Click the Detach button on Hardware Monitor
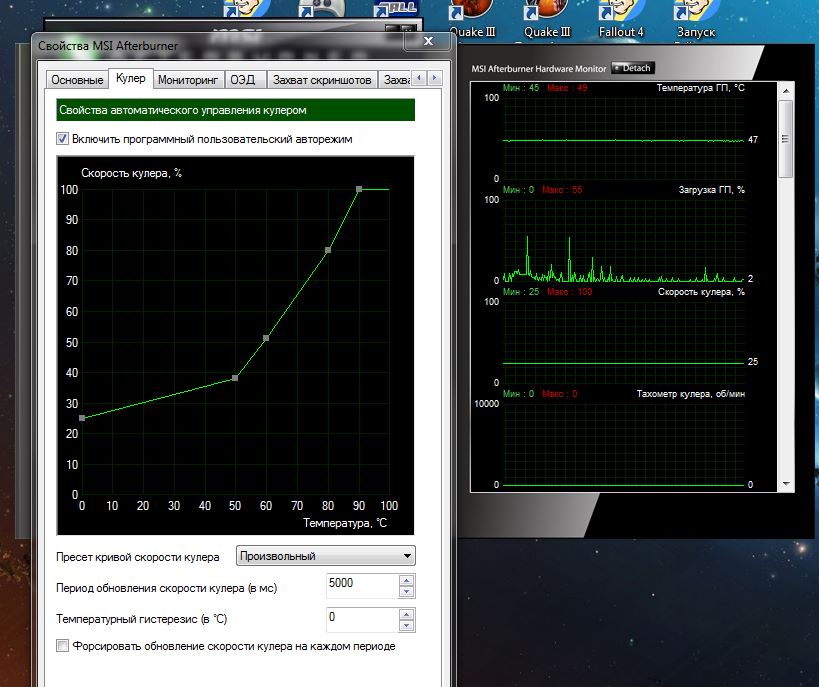The width and height of the screenshot is (819, 687). [x=632, y=68]
